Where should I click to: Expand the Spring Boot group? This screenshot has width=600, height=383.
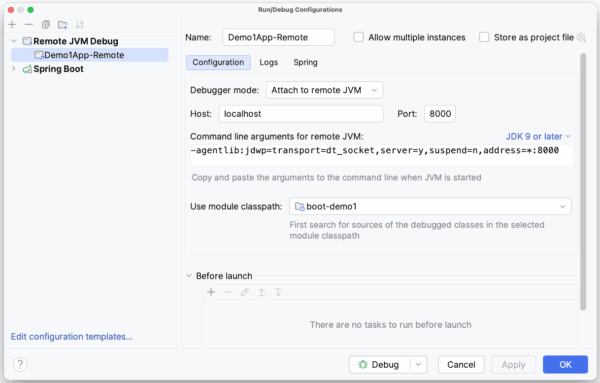[14, 69]
